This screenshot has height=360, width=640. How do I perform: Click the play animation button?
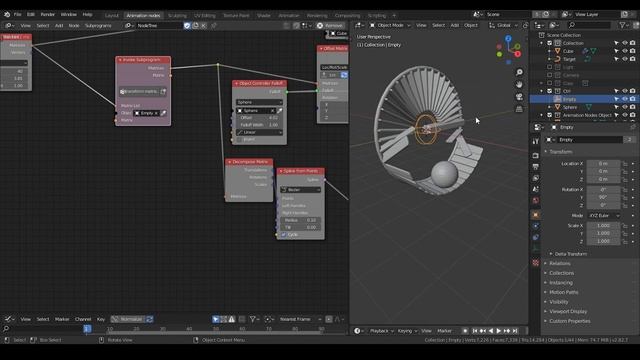pyautogui.click(x=499, y=331)
